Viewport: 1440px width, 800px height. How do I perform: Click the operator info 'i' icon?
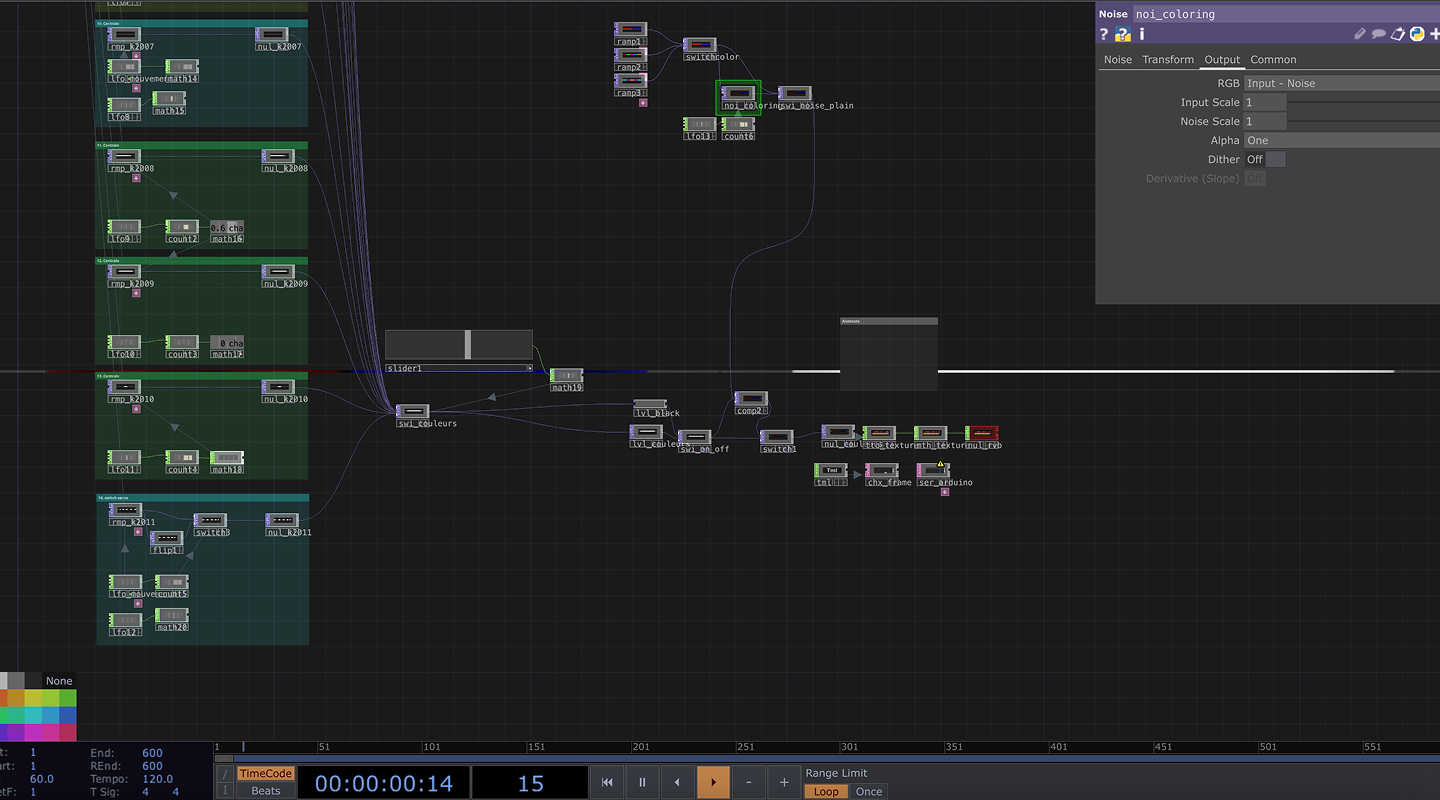[x=1141, y=34]
